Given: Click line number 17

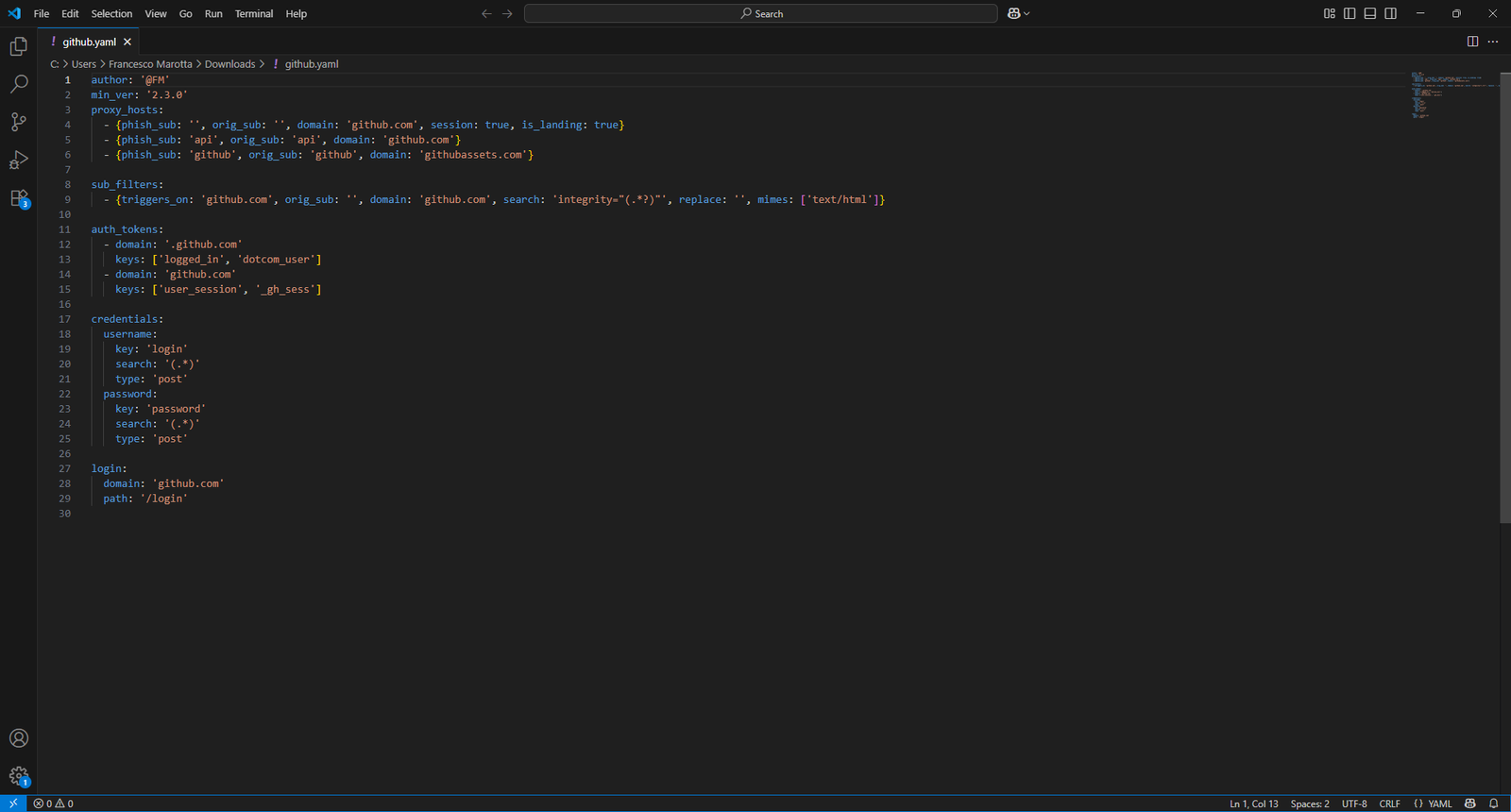Looking at the screenshot, I should [64, 319].
